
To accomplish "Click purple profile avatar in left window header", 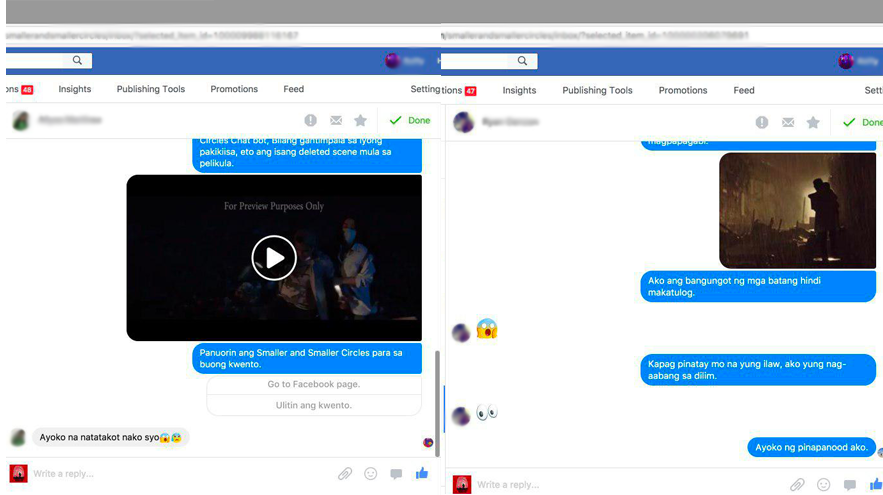I will click(393, 60).
